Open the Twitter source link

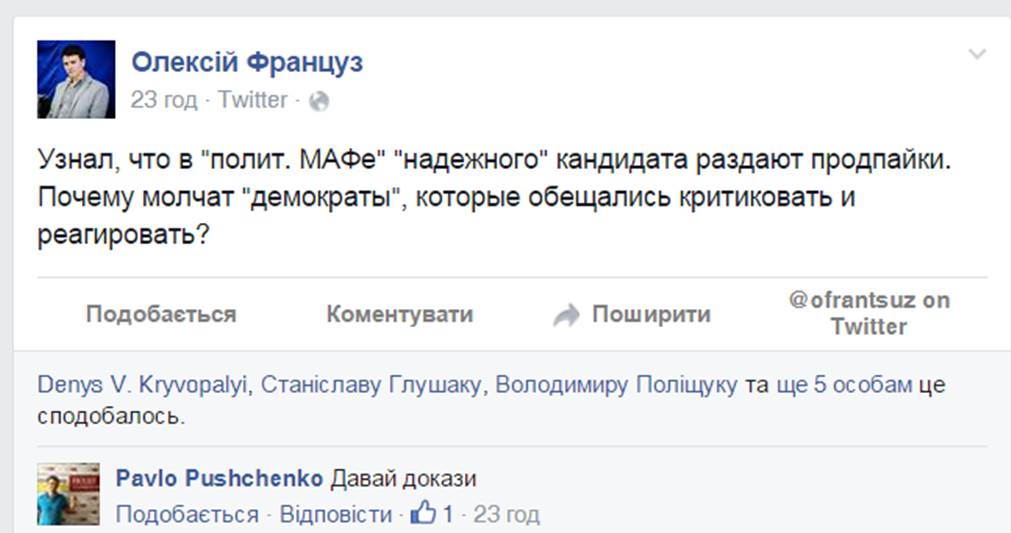pyautogui.click(x=252, y=100)
